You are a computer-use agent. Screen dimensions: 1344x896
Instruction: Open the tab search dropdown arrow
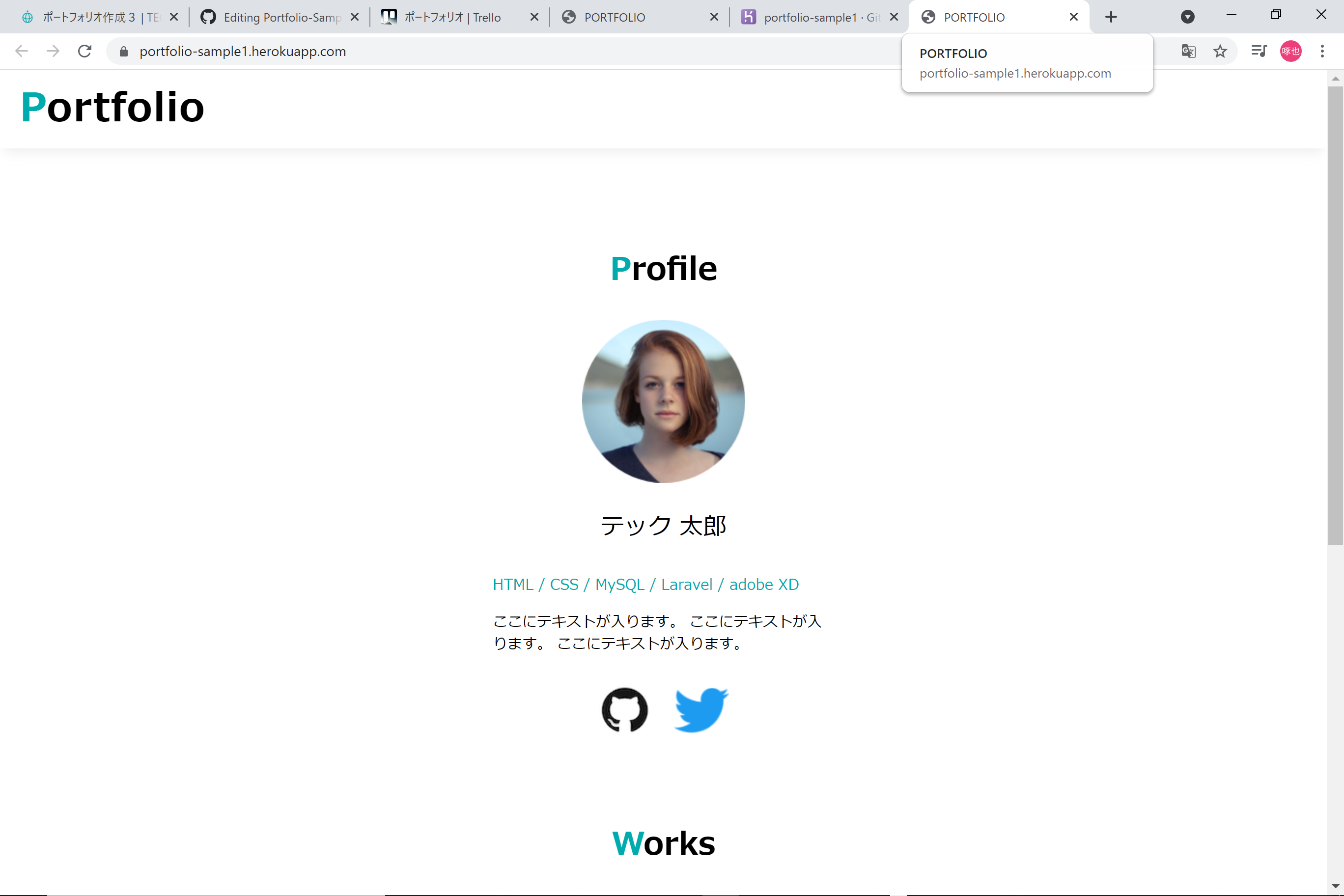click(1187, 17)
